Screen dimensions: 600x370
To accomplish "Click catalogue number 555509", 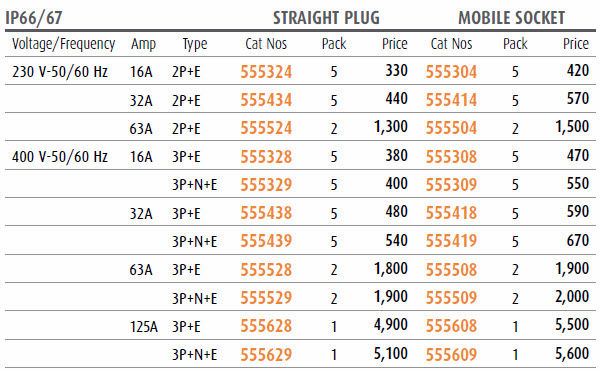I will point(451,298).
